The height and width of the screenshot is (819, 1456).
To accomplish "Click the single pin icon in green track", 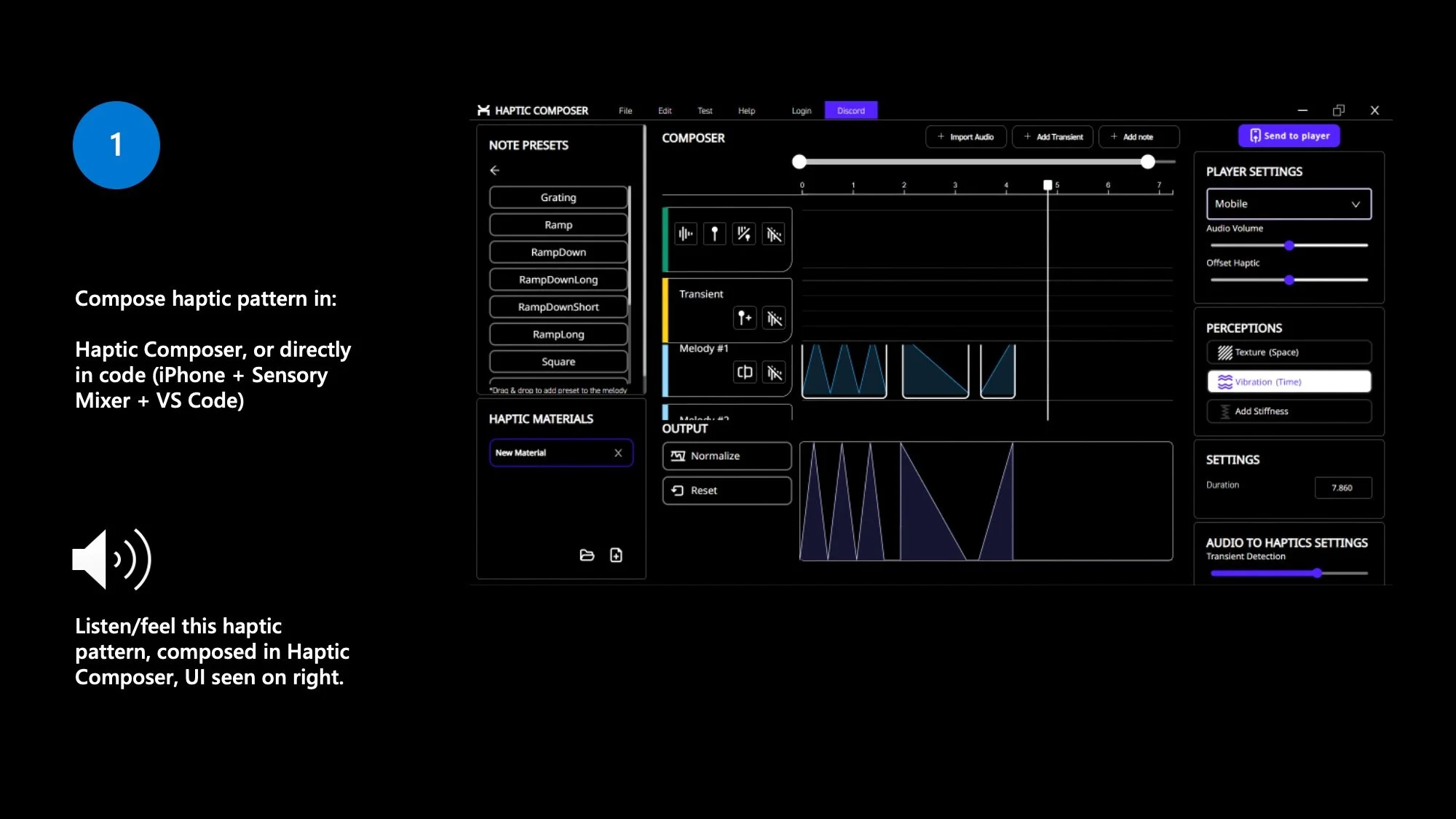I will click(x=715, y=234).
